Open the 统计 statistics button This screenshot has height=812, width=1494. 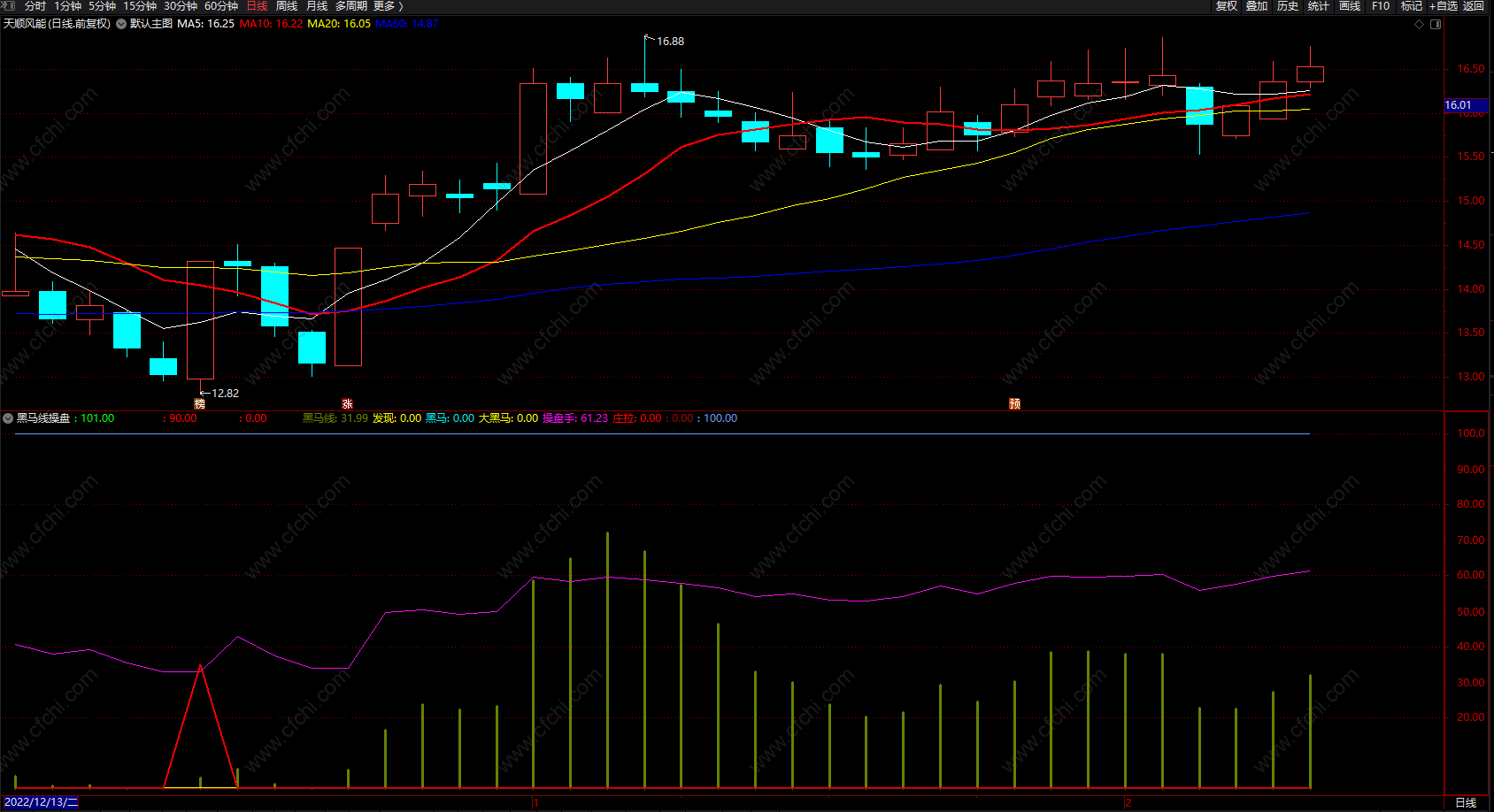tap(1319, 6)
